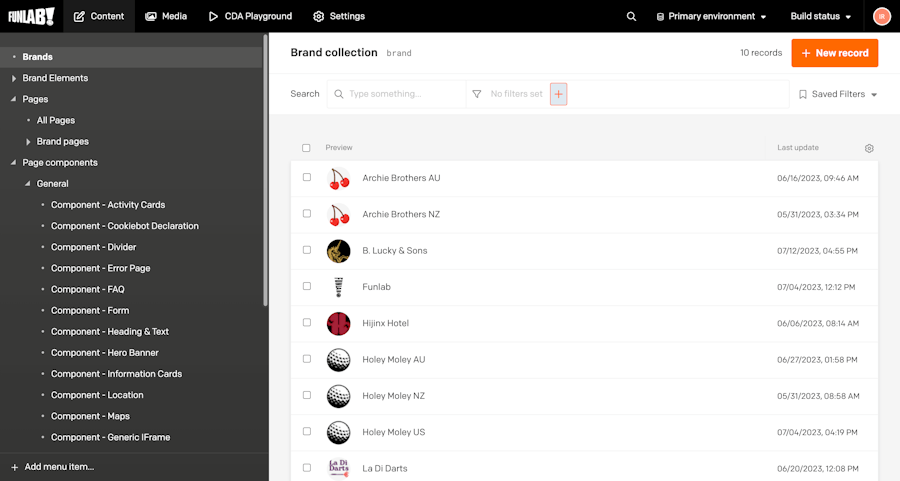This screenshot has height=481, width=900.
Task: Collapse the Pages tree arrow
Action: pos(14,99)
